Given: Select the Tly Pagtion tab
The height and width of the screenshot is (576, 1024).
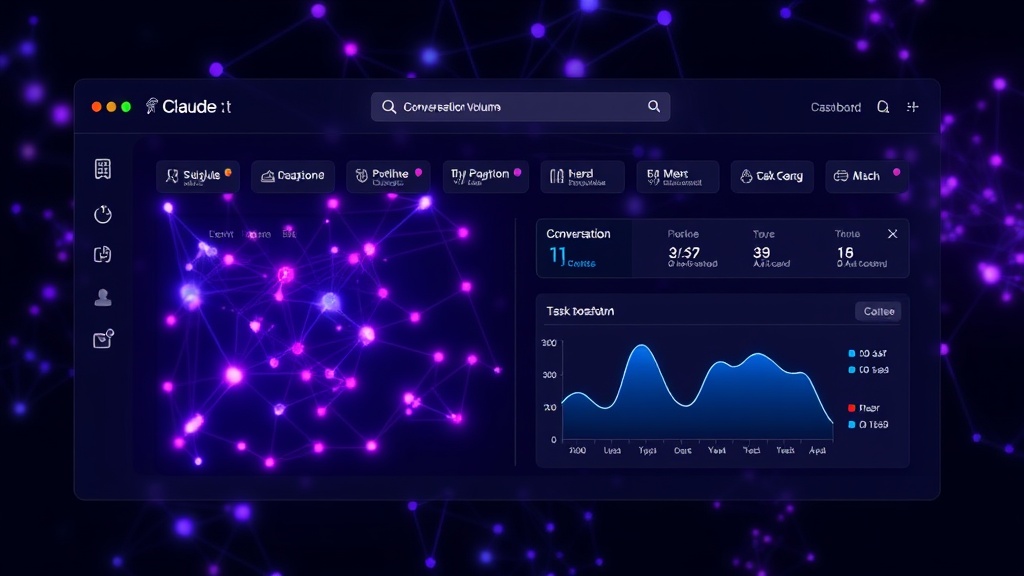Looking at the screenshot, I should (x=485, y=176).
